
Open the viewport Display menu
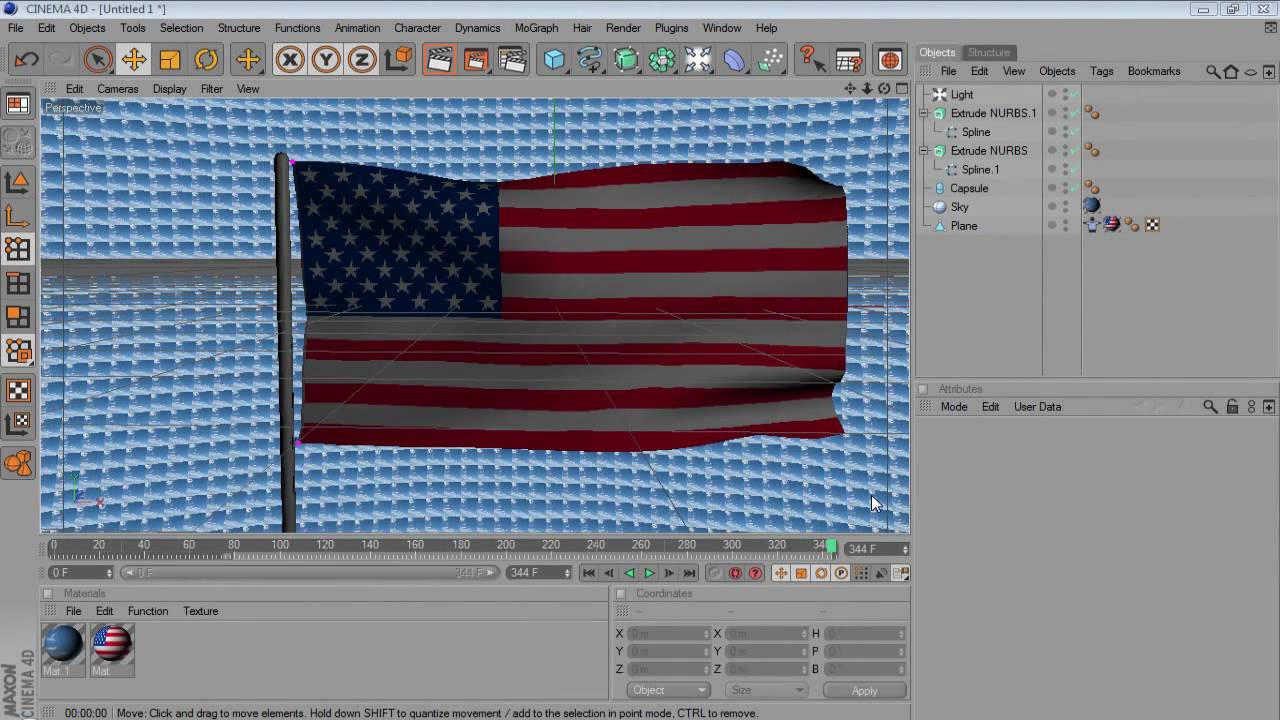(170, 89)
